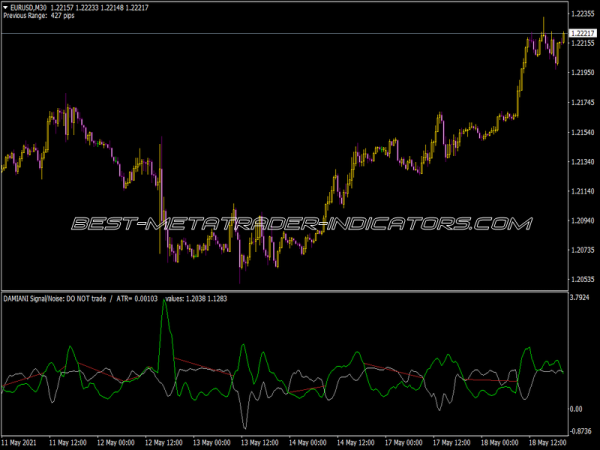
Task: Click the Previous Range 427 pips label
Action: (39, 16)
